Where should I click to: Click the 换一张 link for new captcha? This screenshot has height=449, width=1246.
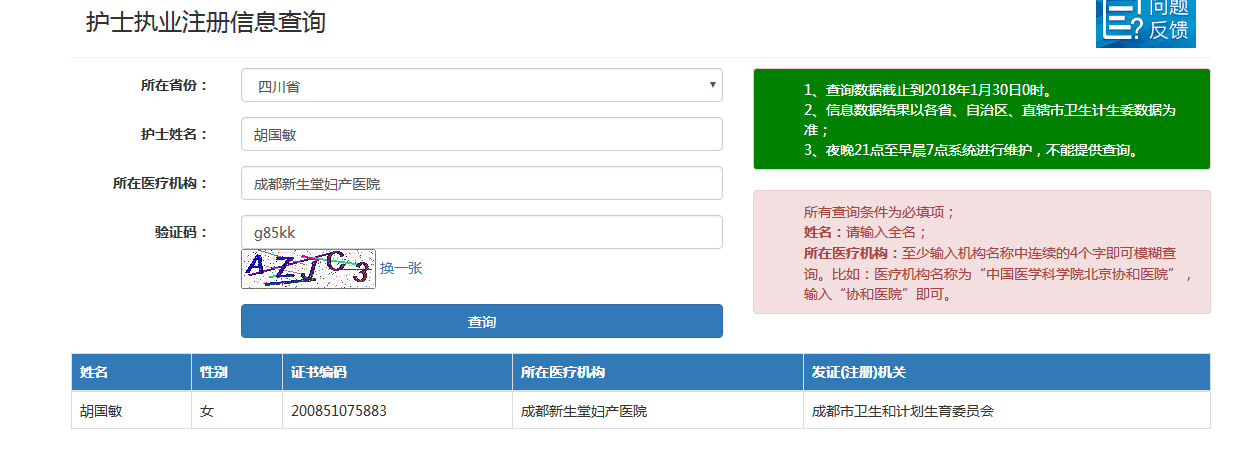tap(401, 268)
